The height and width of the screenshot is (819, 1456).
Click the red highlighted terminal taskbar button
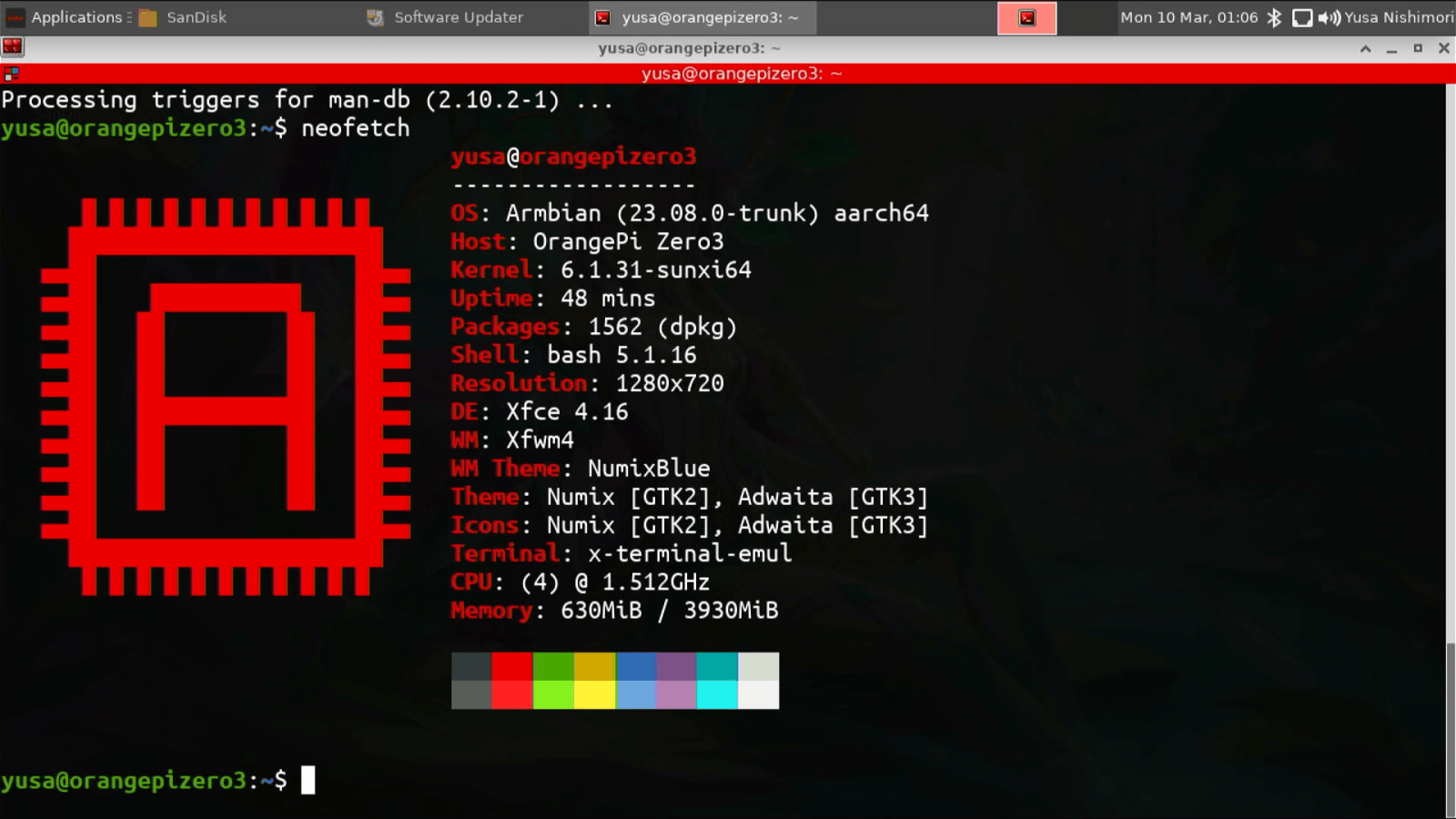point(1026,18)
